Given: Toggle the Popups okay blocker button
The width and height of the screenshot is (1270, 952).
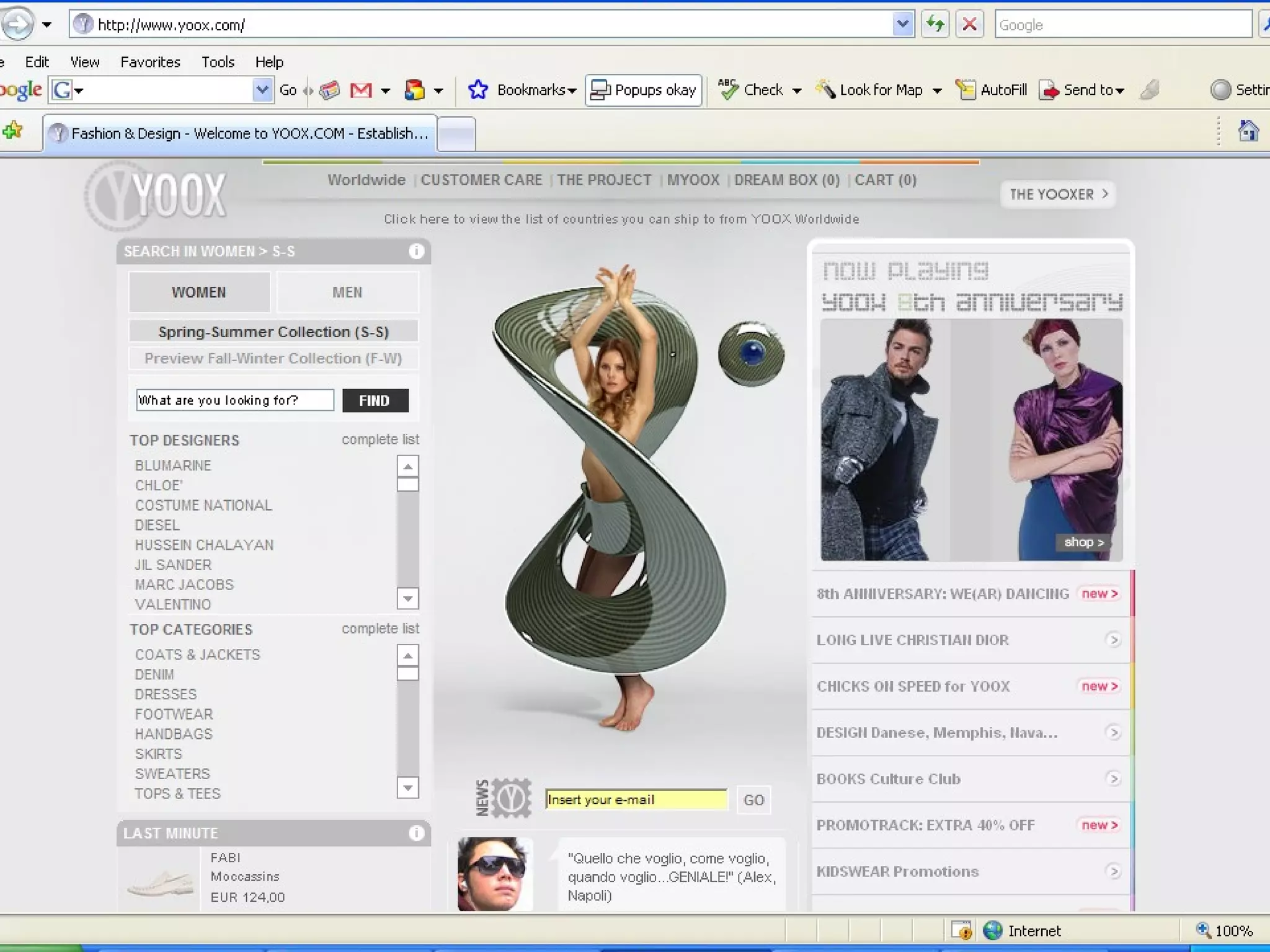Looking at the screenshot, I should (643, 90).
